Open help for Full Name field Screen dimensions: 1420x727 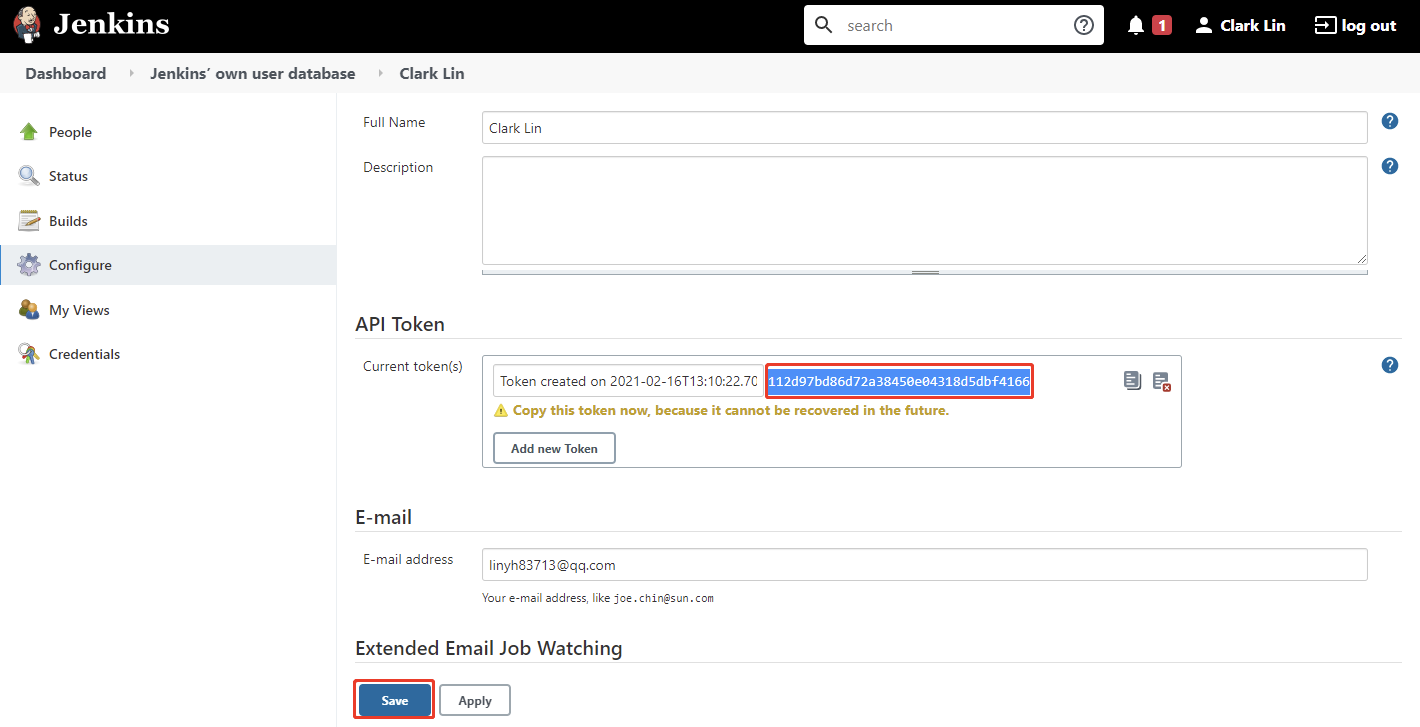coord(1389,121)
